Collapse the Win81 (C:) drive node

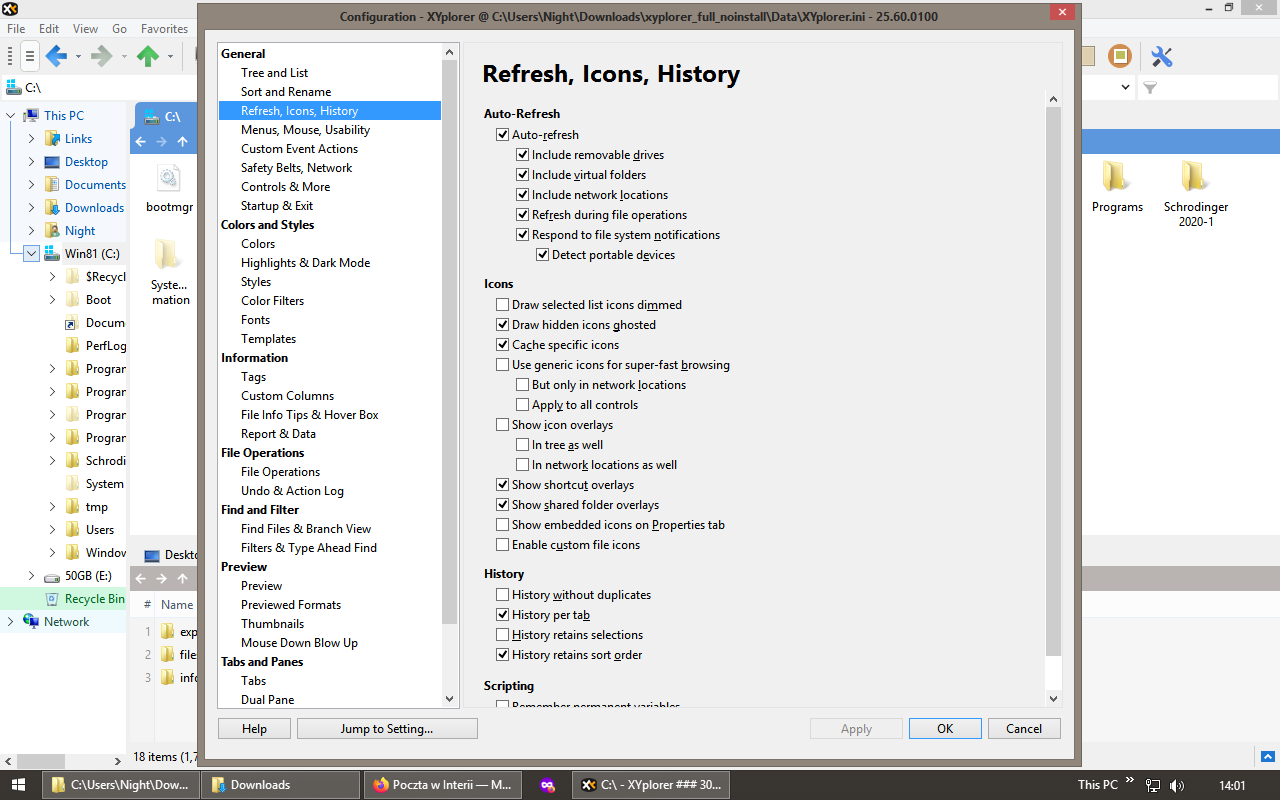click(x=31, y=253)
